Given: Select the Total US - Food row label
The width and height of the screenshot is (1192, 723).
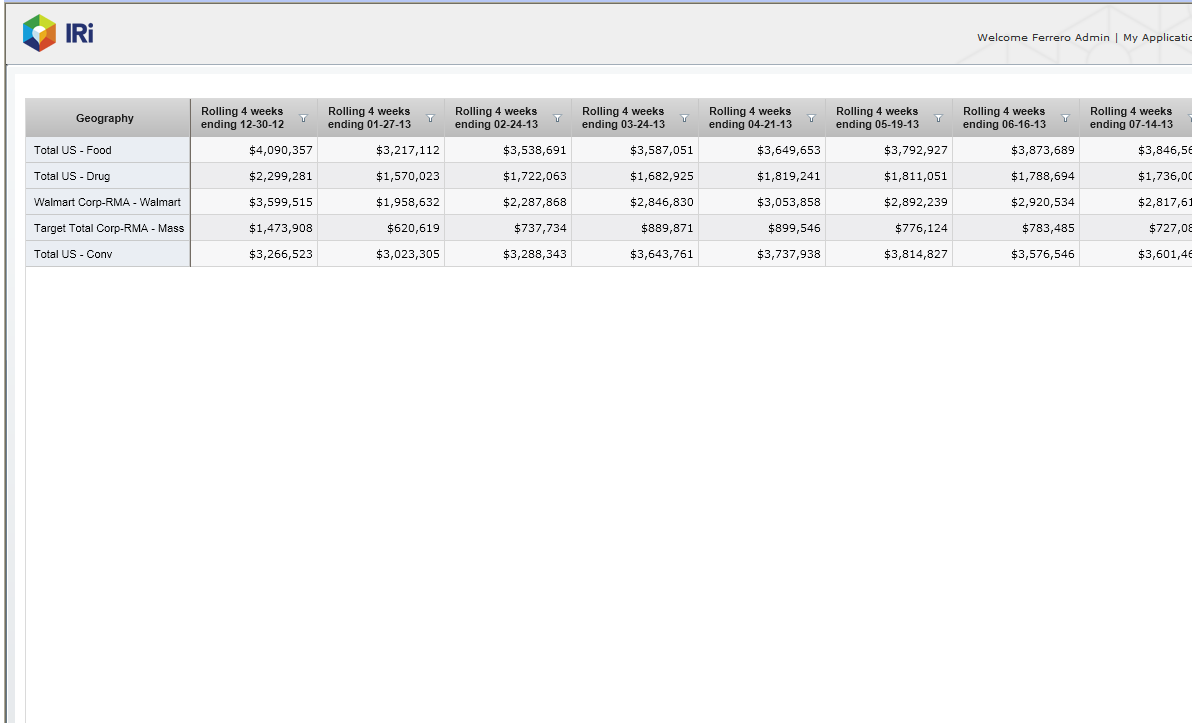Looking at the screenshot, I should tap(73, 150).
